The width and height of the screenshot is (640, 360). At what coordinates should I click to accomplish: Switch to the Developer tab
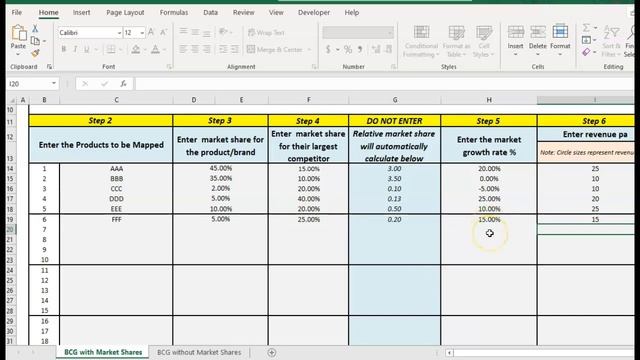(x=314, y=13)
